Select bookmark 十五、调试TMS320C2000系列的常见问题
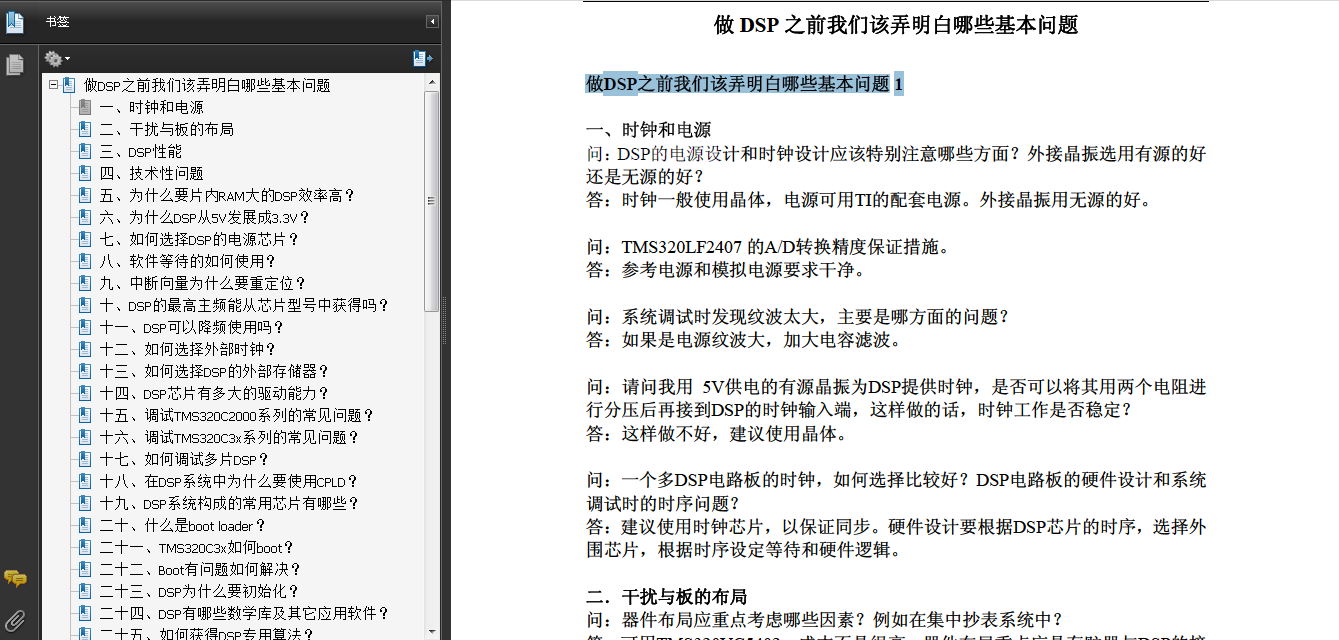Image resolution: width=1339 pixels, height=640 pixels. [236, 415]
